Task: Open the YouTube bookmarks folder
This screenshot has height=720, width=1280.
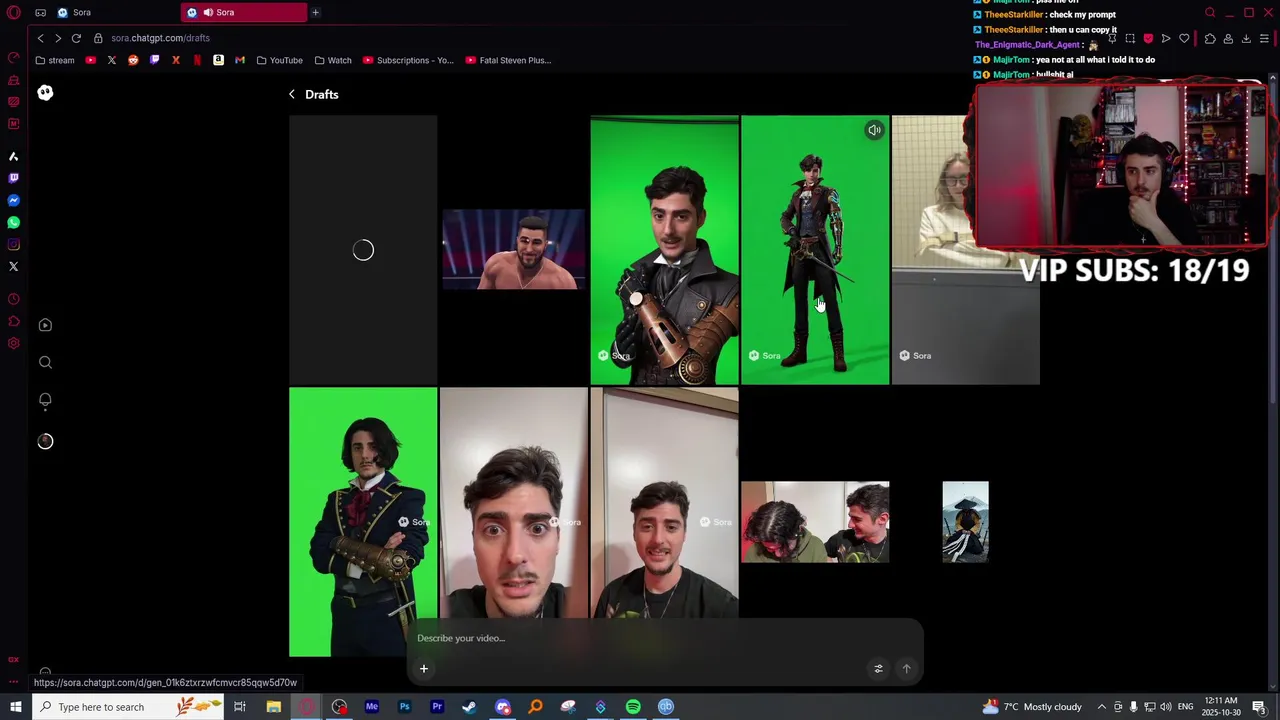Action: (x=280, y=60)
